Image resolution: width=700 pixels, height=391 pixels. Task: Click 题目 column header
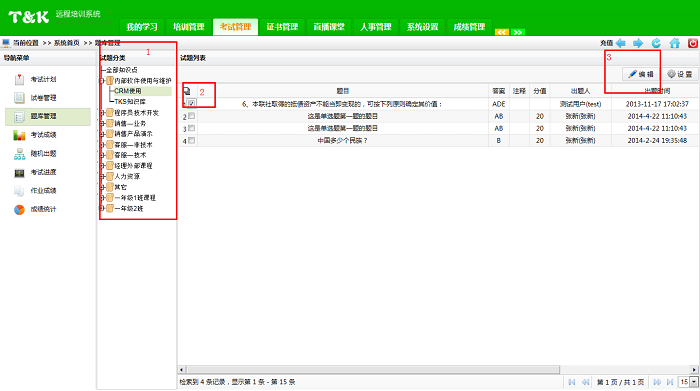pyautogui.click(x=343, y=91)
